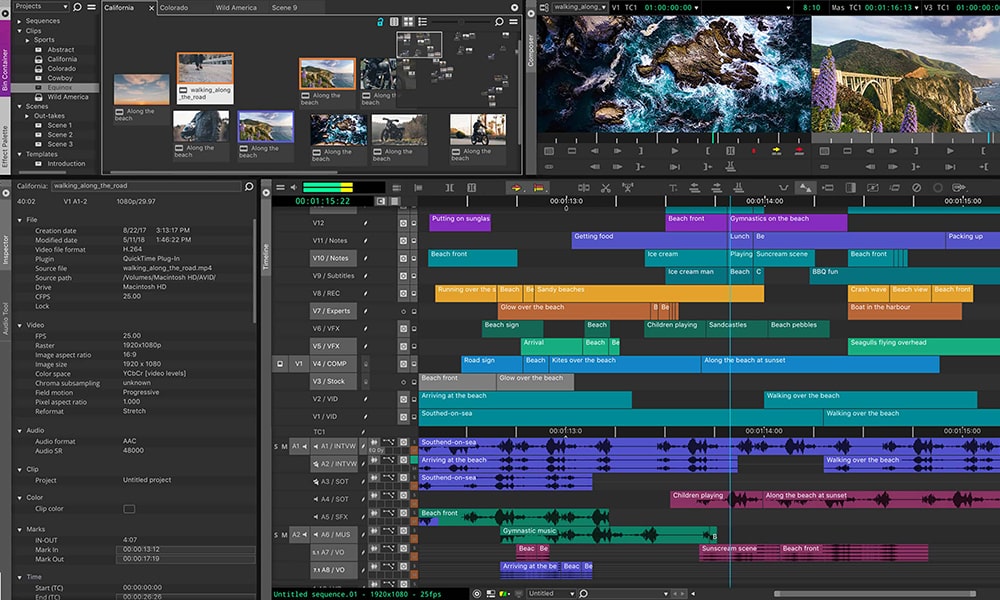The width and height of the screenshot is (1000, 600).
Task: Collapse the File section in Inspector
Action: [20, 220]
